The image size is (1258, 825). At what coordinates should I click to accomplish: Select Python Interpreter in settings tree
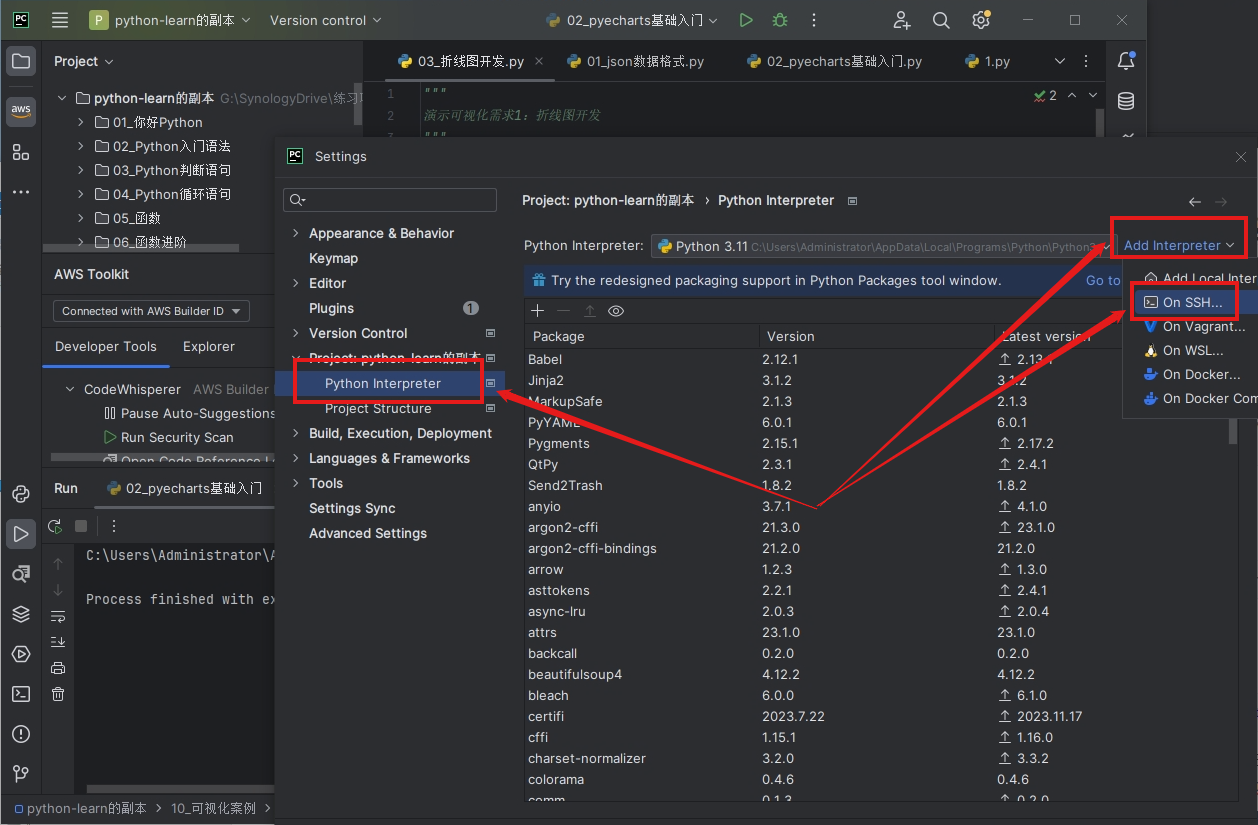coord(382,383)
